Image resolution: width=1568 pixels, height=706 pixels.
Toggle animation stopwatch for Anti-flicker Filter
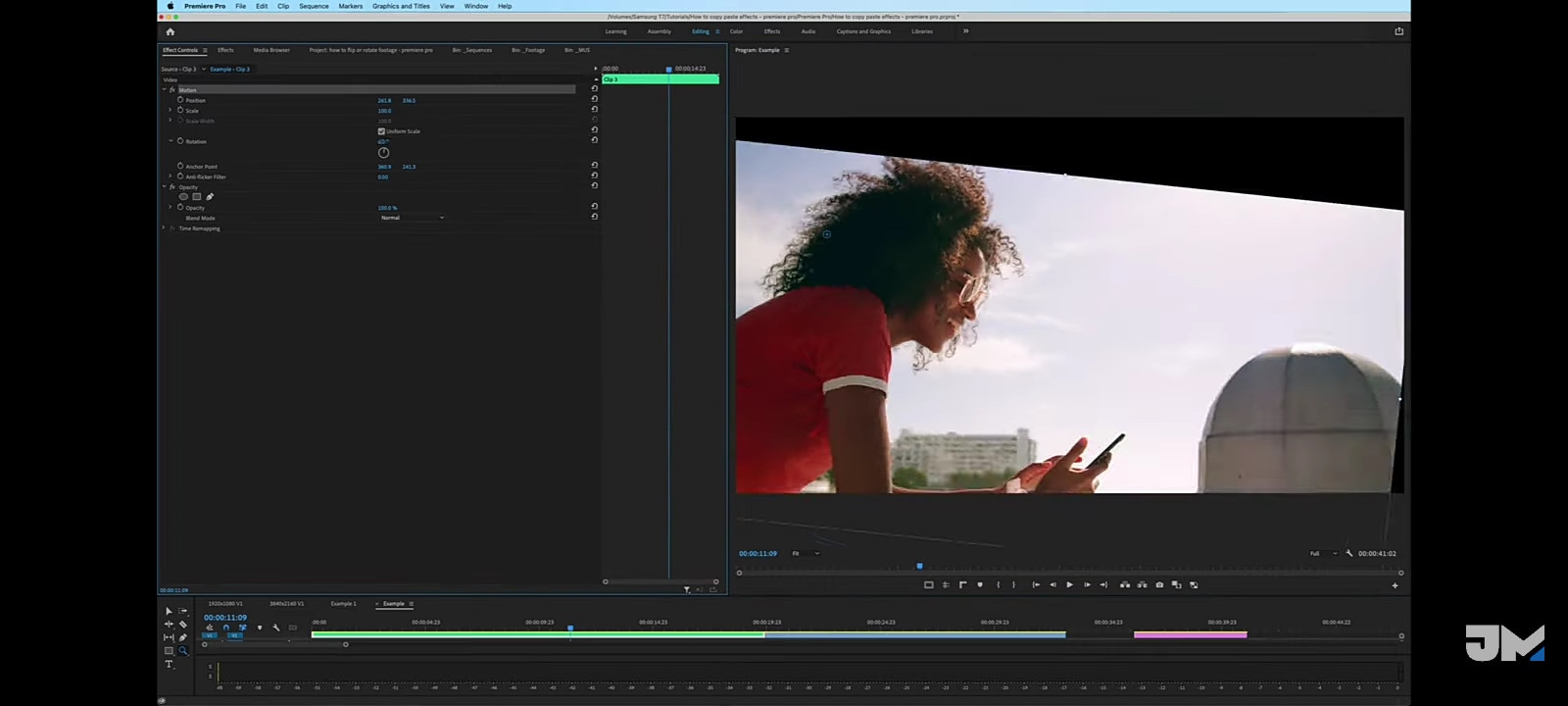(180, 176)
